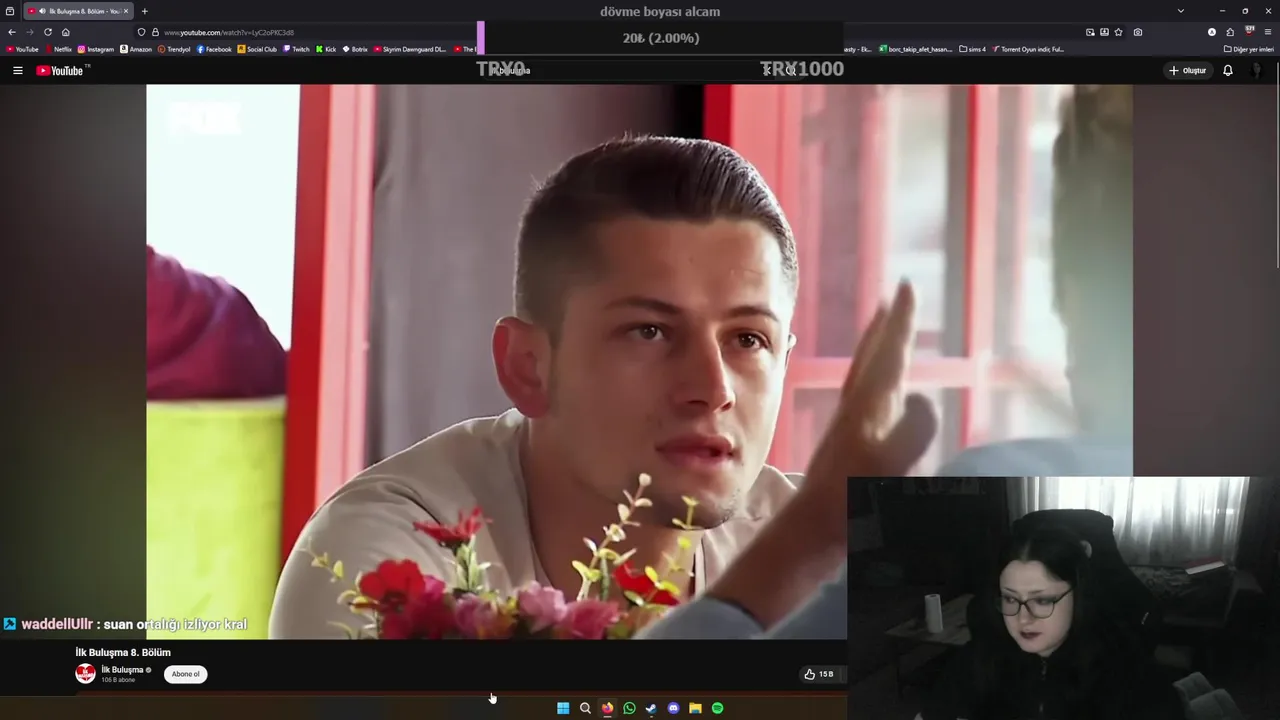Open the İlk Buluşma channel name link
This screenshot has height=720, width=1280.
point(122,670)
